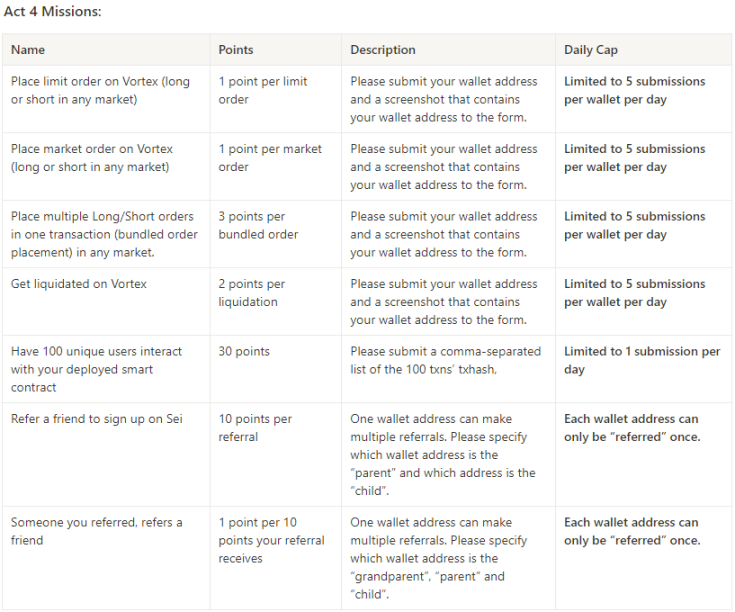Click the Act 4 Missions heading

click(x=52, y=11)
